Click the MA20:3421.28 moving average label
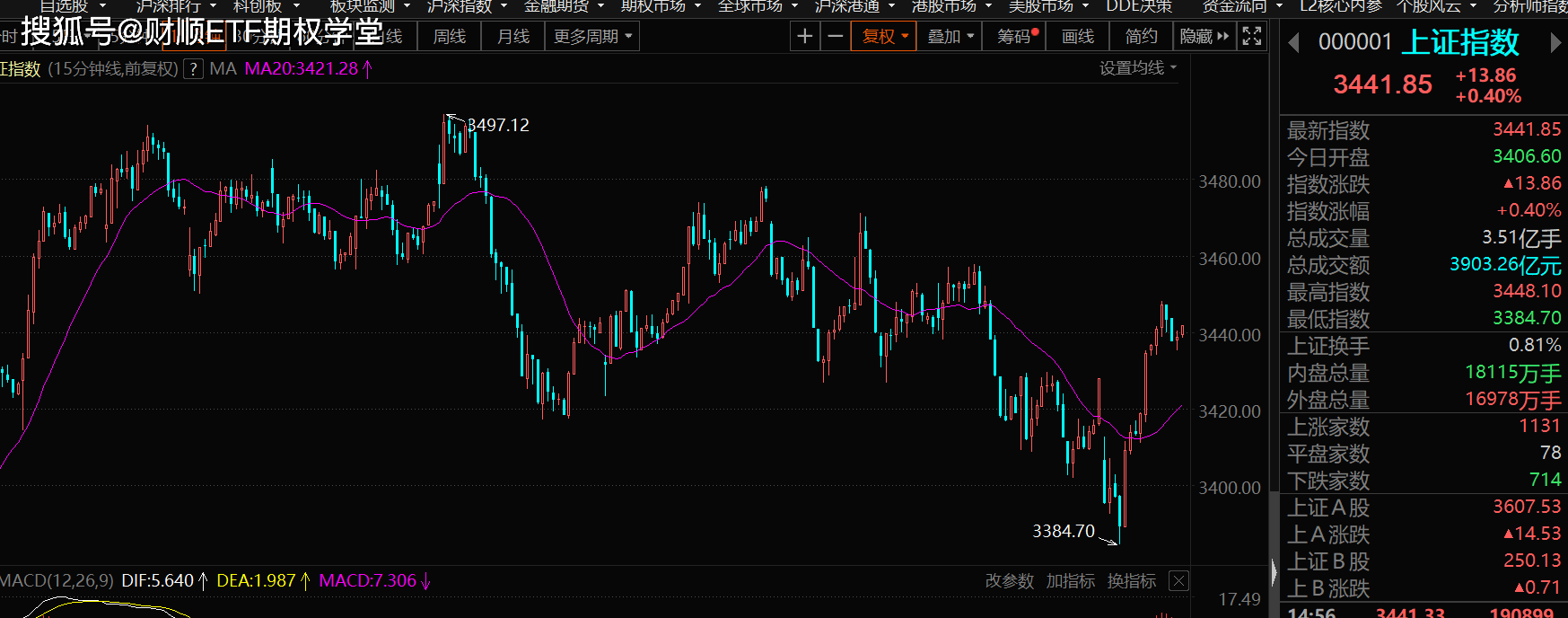 pos(302,69)
